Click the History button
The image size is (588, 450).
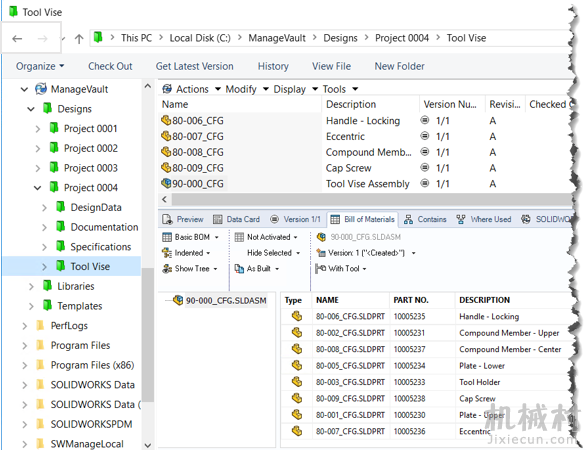(273, 66)
